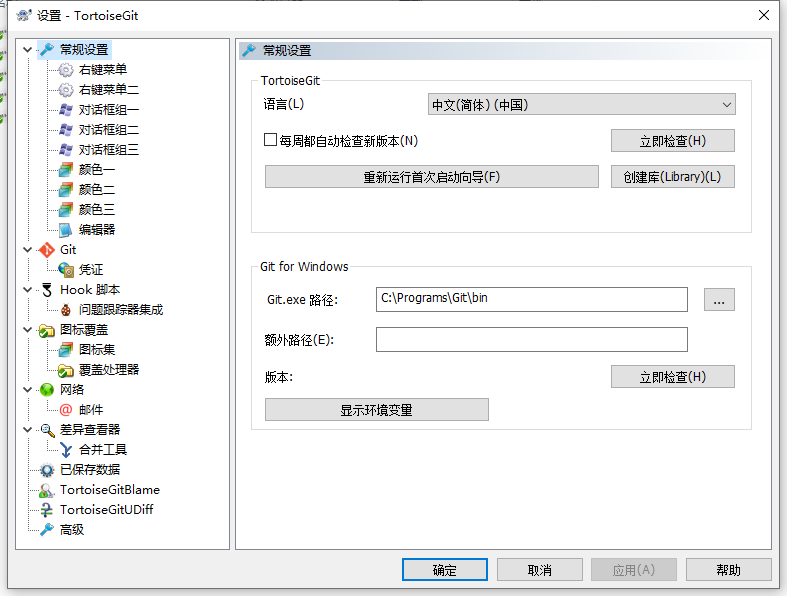Click the 额外路径 input field
This screenshot has width=787, height=596.
click(x=532, y=339)
